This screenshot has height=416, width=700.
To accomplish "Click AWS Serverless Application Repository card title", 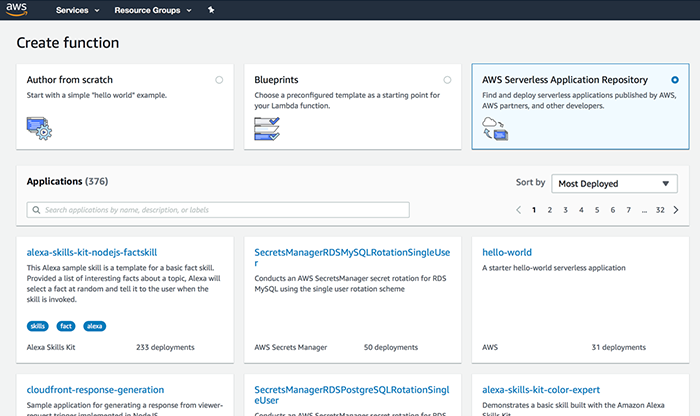I will (565, 80).
